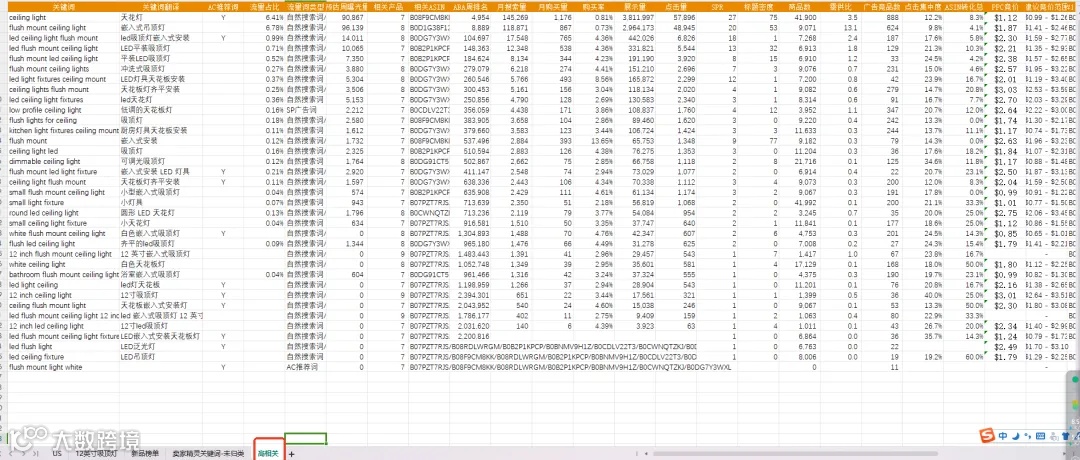The height and width of the screenshot is (460, 1080).
Task: Select the purchase rate cell 13.65%
Action: click(x=592, y=140)
